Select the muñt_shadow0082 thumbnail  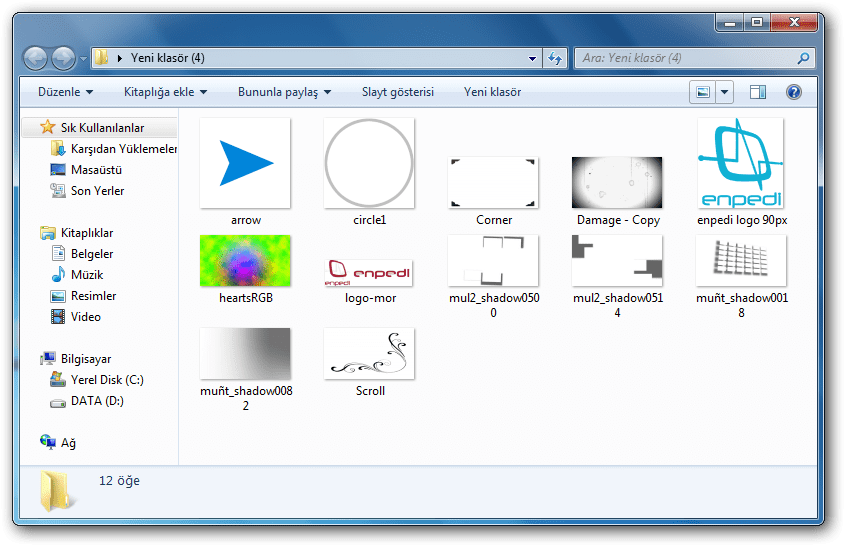[x=245, y=354]
